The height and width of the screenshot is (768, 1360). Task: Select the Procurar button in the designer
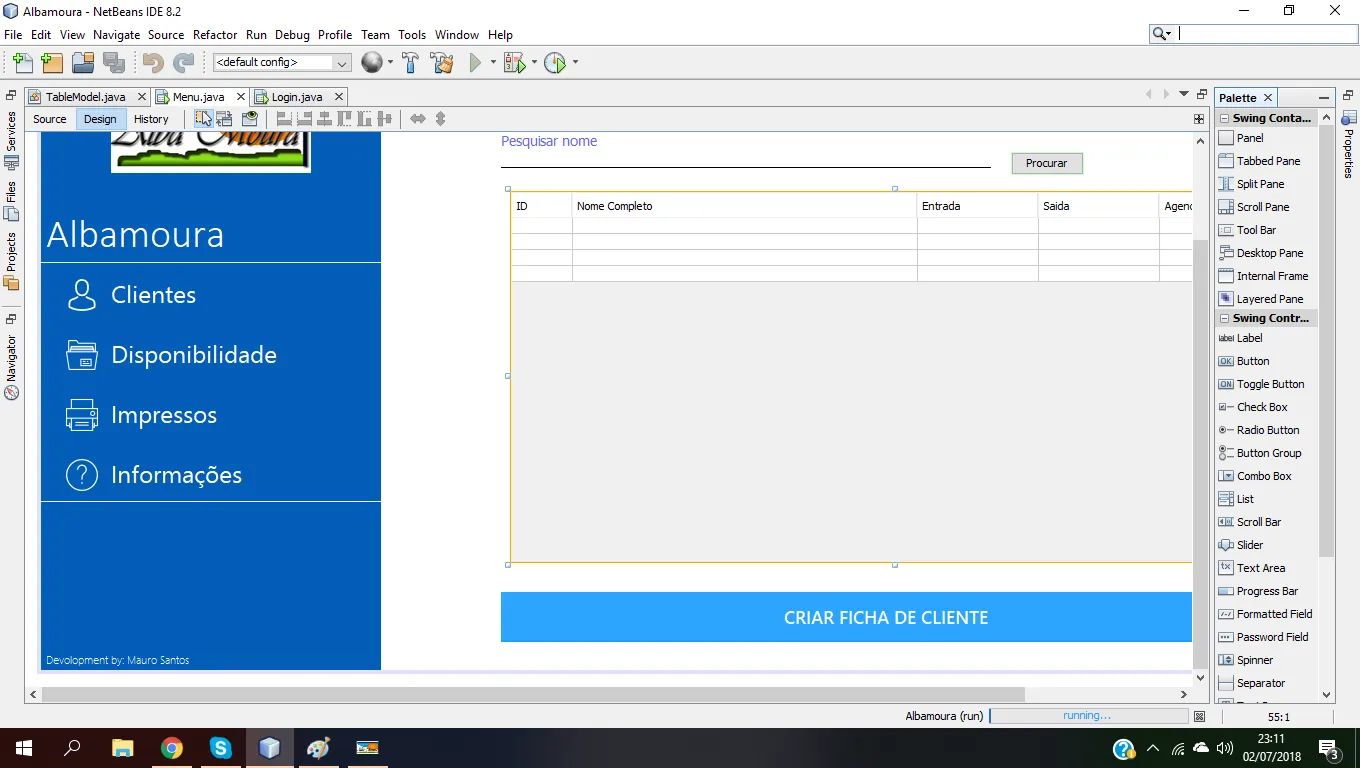1047,163
